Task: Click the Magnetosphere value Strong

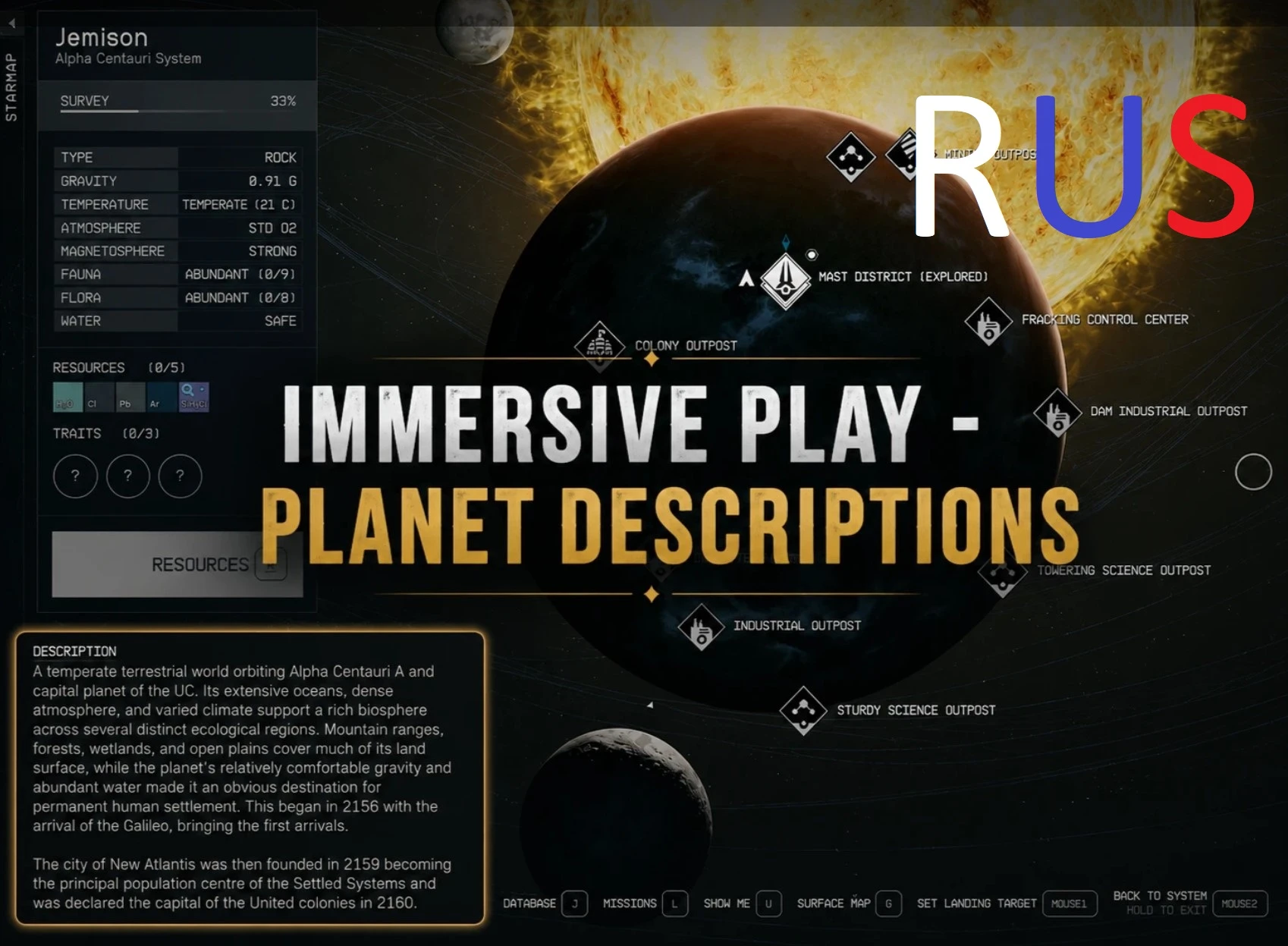Action: pyautogui.click(x=272, y=251)
